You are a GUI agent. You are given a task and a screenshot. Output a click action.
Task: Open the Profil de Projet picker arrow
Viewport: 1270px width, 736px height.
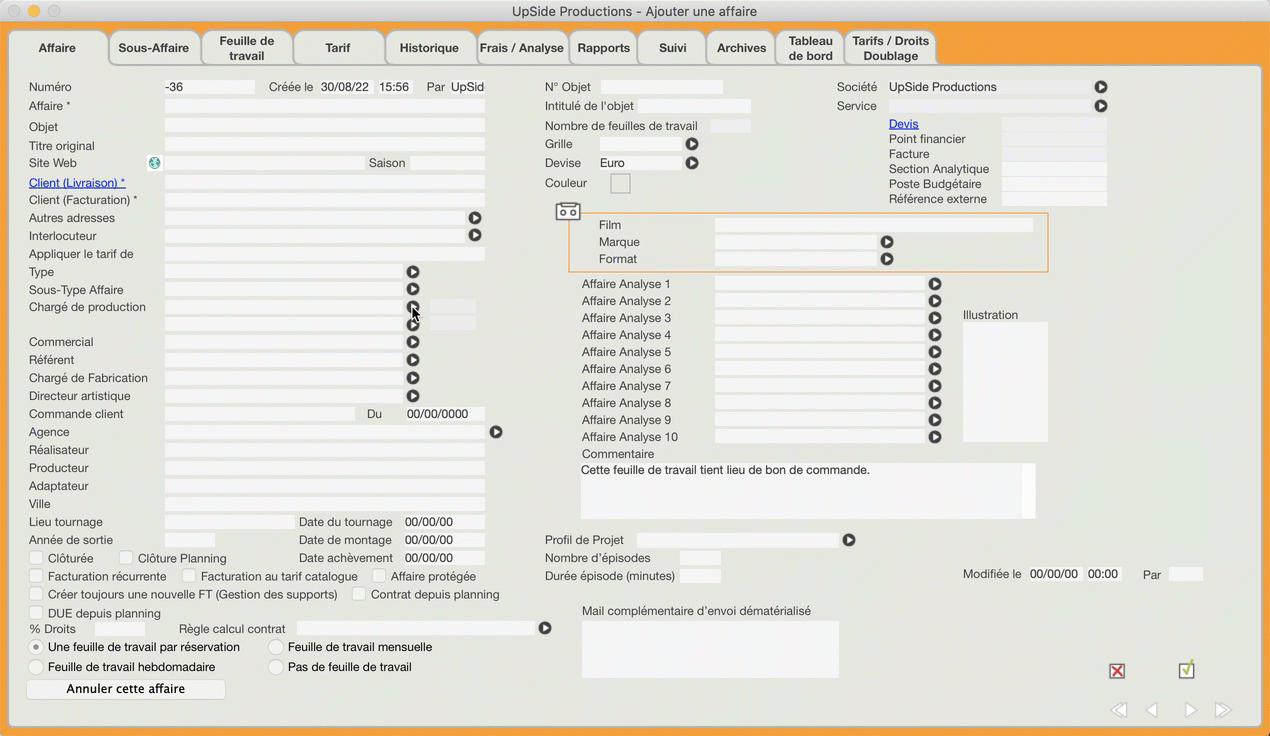[x=849, y=540]
